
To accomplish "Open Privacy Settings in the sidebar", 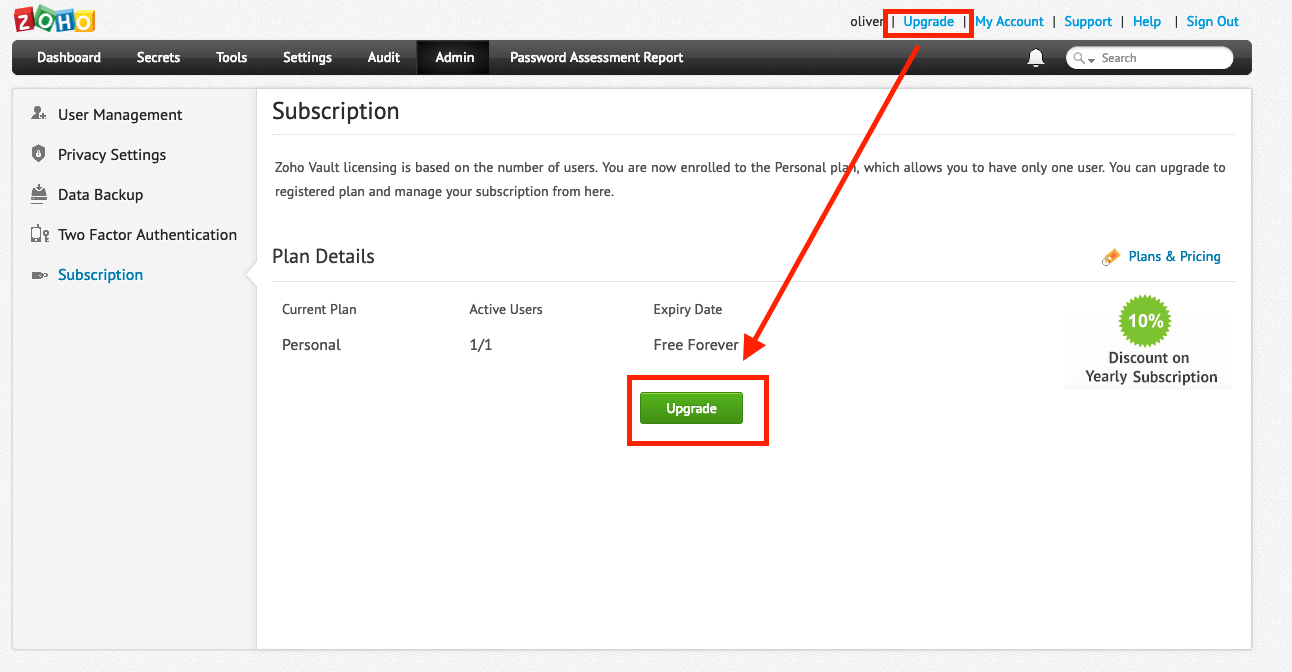I will [x=112, y=155].
